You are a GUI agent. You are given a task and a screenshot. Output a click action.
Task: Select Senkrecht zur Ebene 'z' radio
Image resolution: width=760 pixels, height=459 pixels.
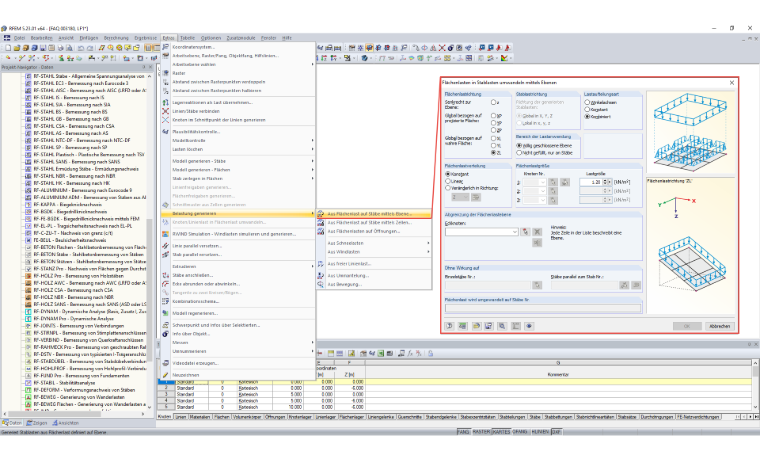tap(493, 102)
